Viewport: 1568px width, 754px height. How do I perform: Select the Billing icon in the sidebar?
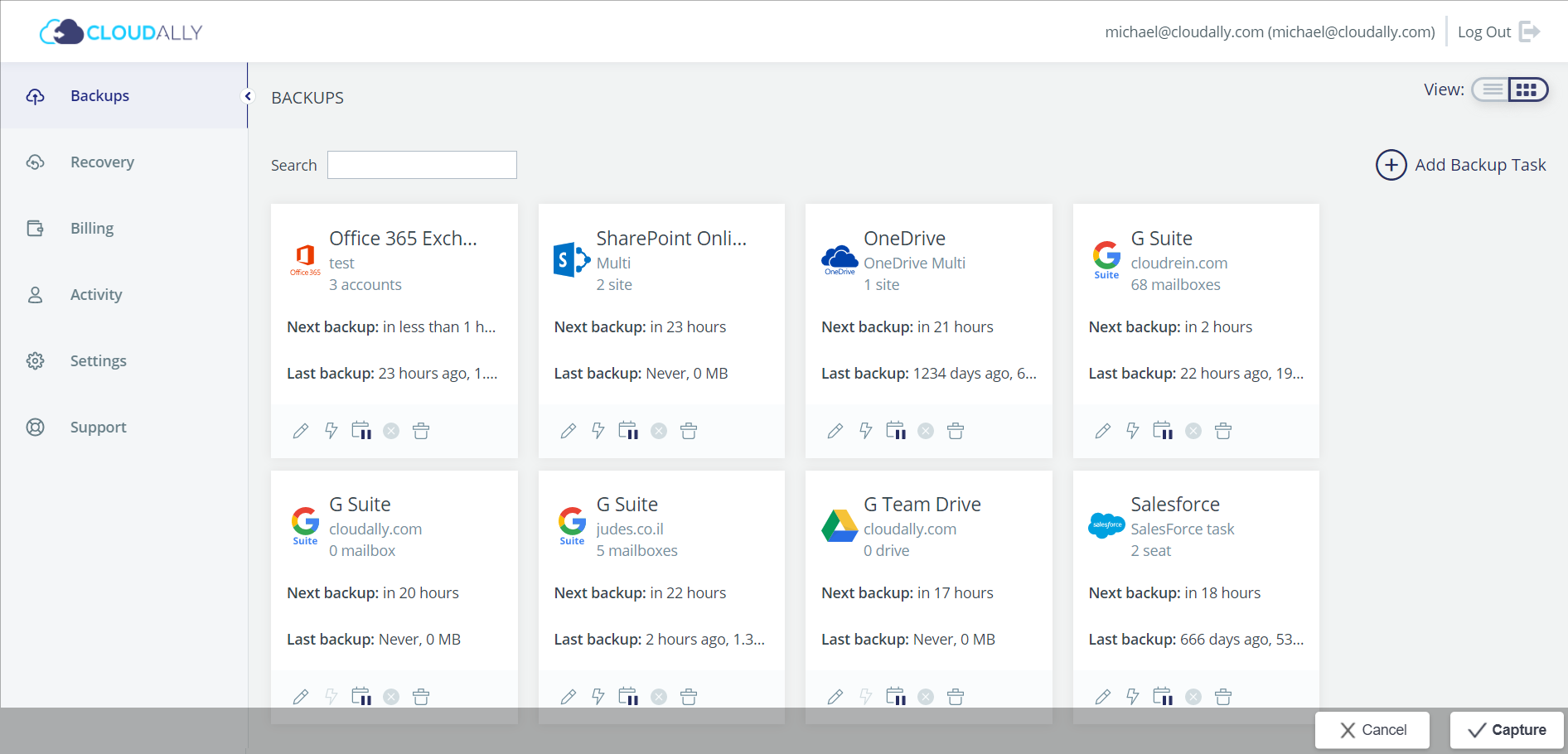pyautogui.click(x=35, y=228)
